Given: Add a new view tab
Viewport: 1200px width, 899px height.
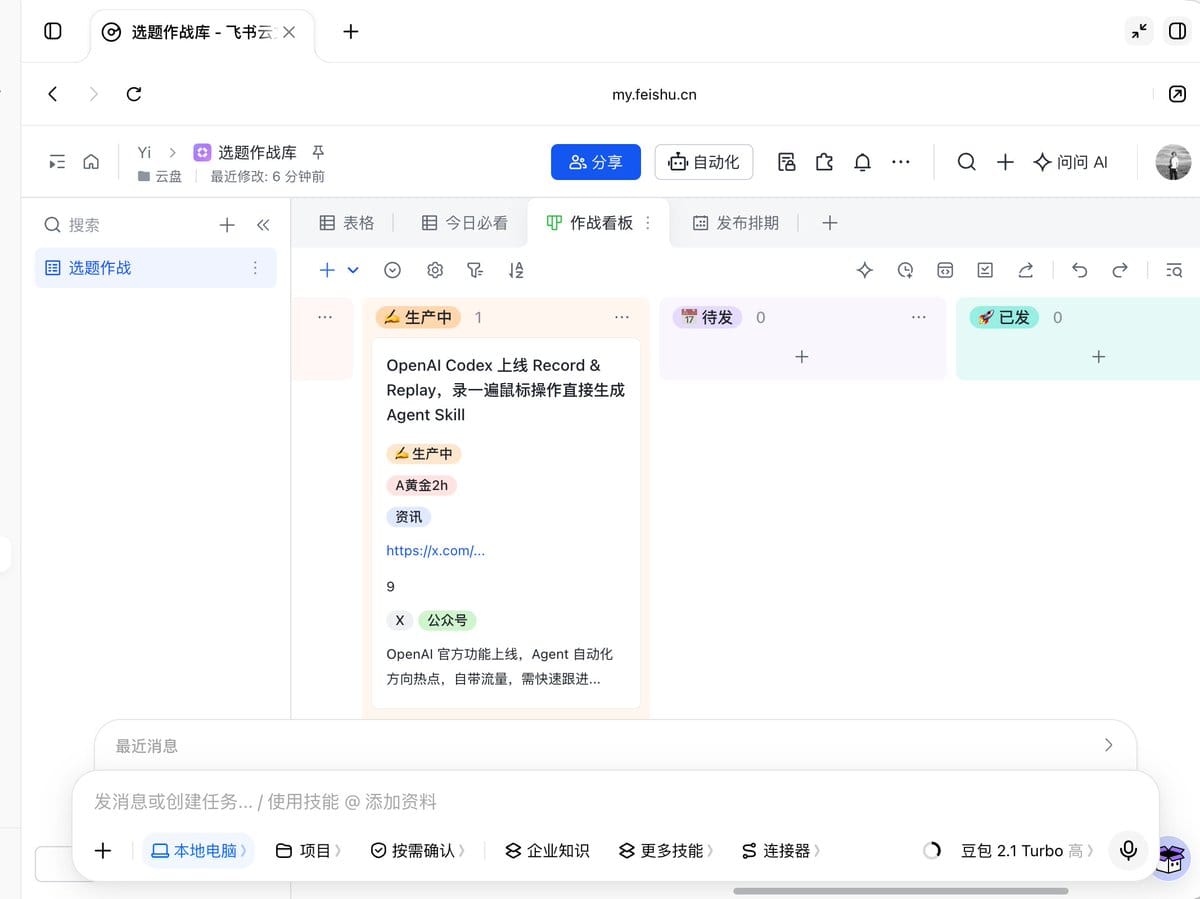Looking at the screenshot, I should [x=829, y=223].
